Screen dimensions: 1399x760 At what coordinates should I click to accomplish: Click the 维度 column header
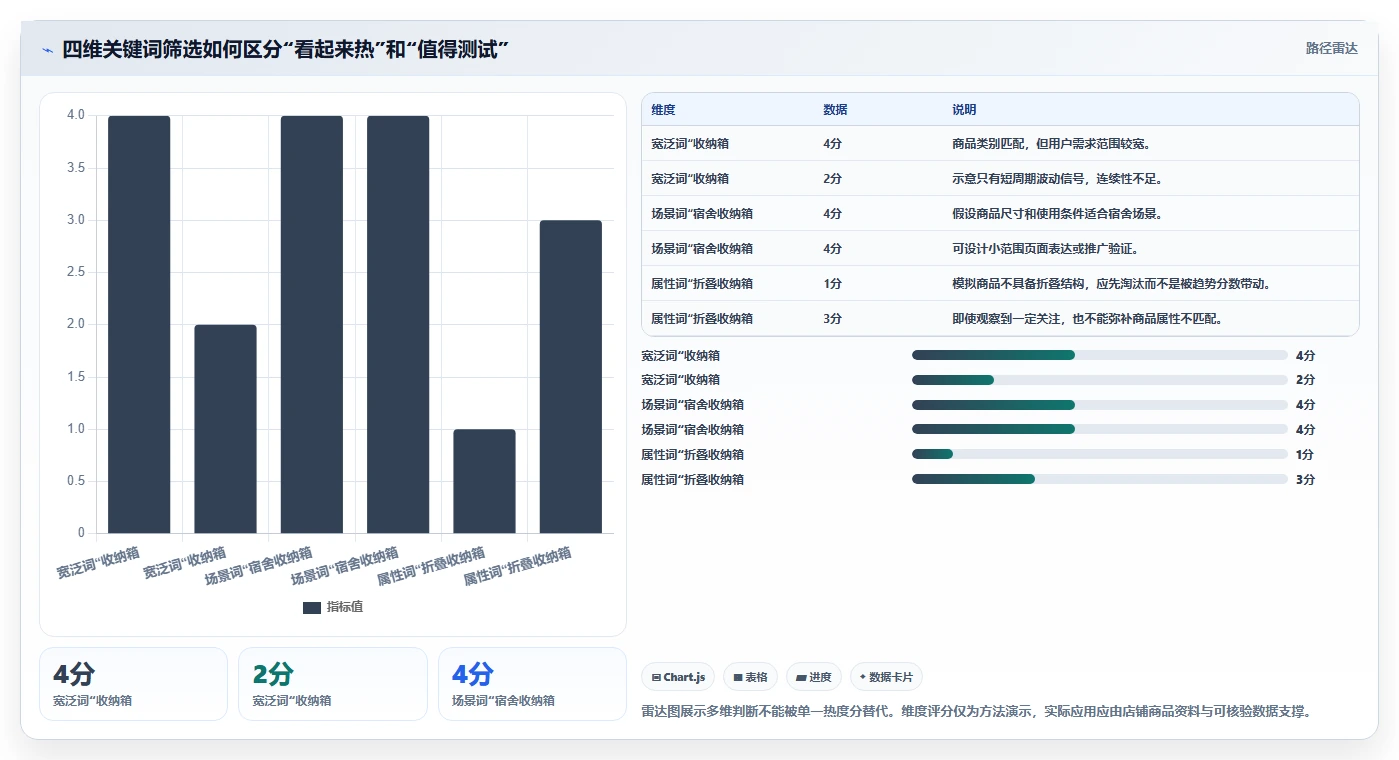[x=663, y=110]
